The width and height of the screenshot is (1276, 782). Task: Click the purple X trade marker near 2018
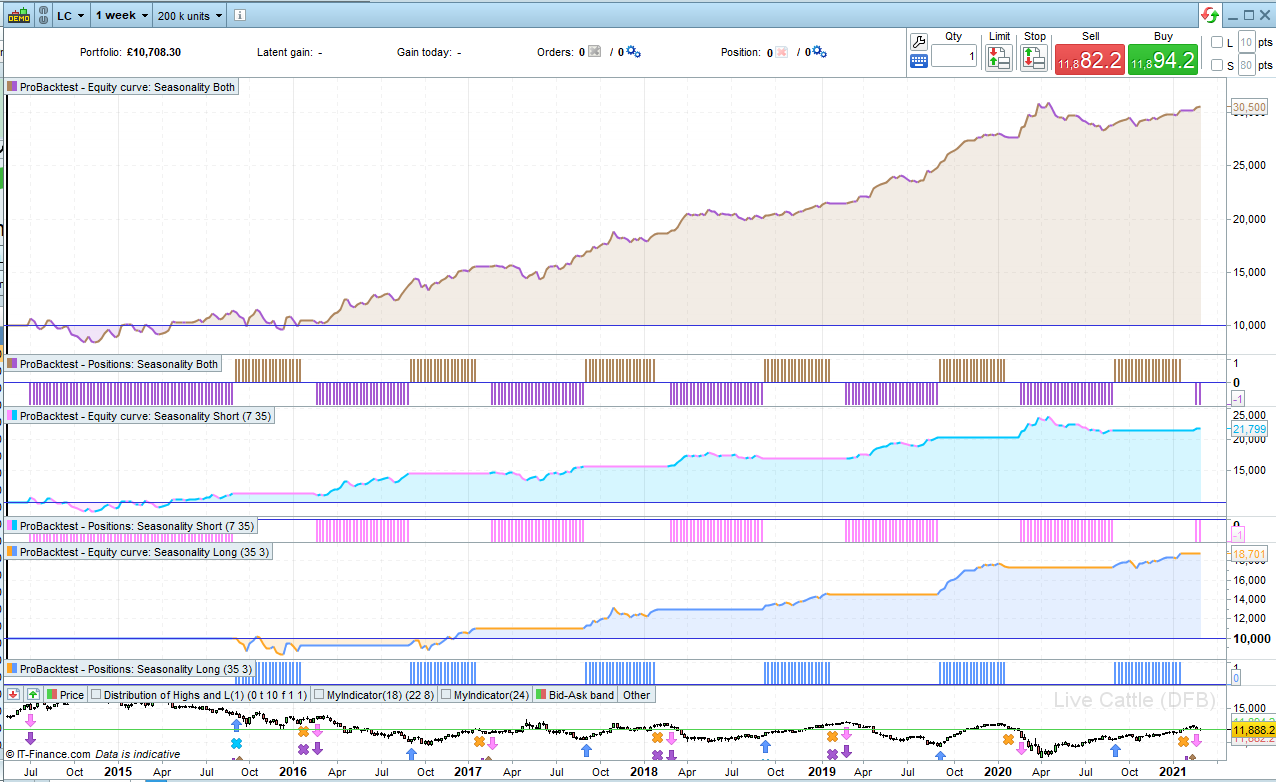(x=657, y=755)
